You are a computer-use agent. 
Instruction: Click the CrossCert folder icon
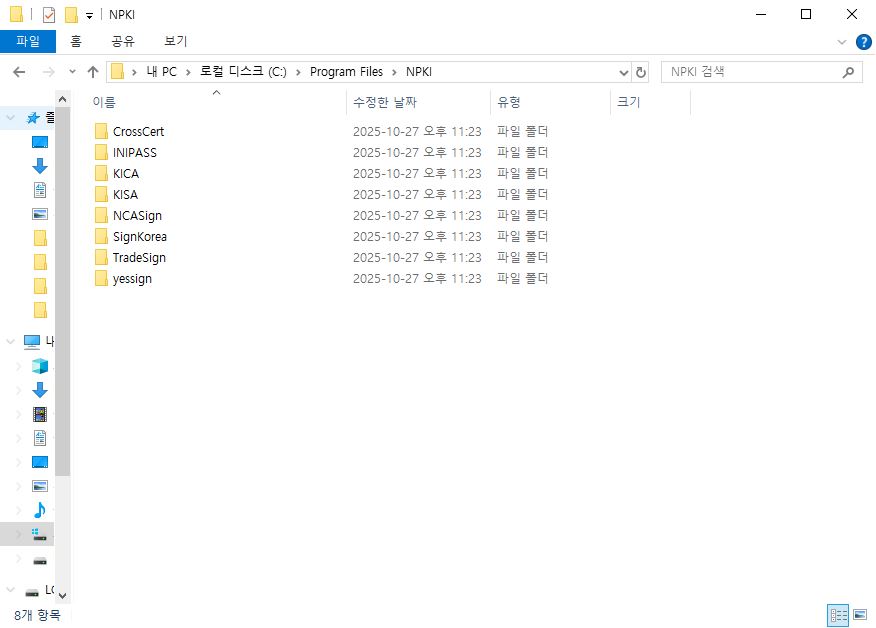pyautogui.click(x=101, y=131)
